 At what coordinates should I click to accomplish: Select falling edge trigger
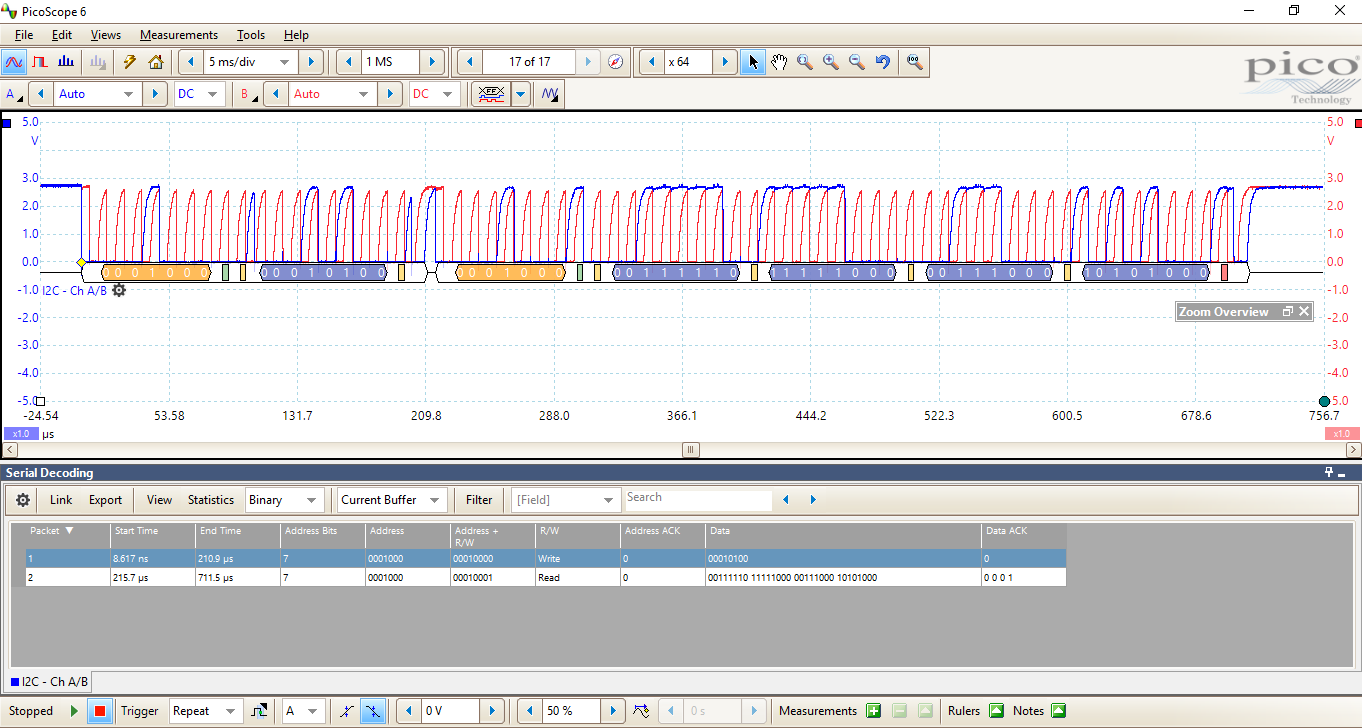pyautogui.click(x=373, y=711)
